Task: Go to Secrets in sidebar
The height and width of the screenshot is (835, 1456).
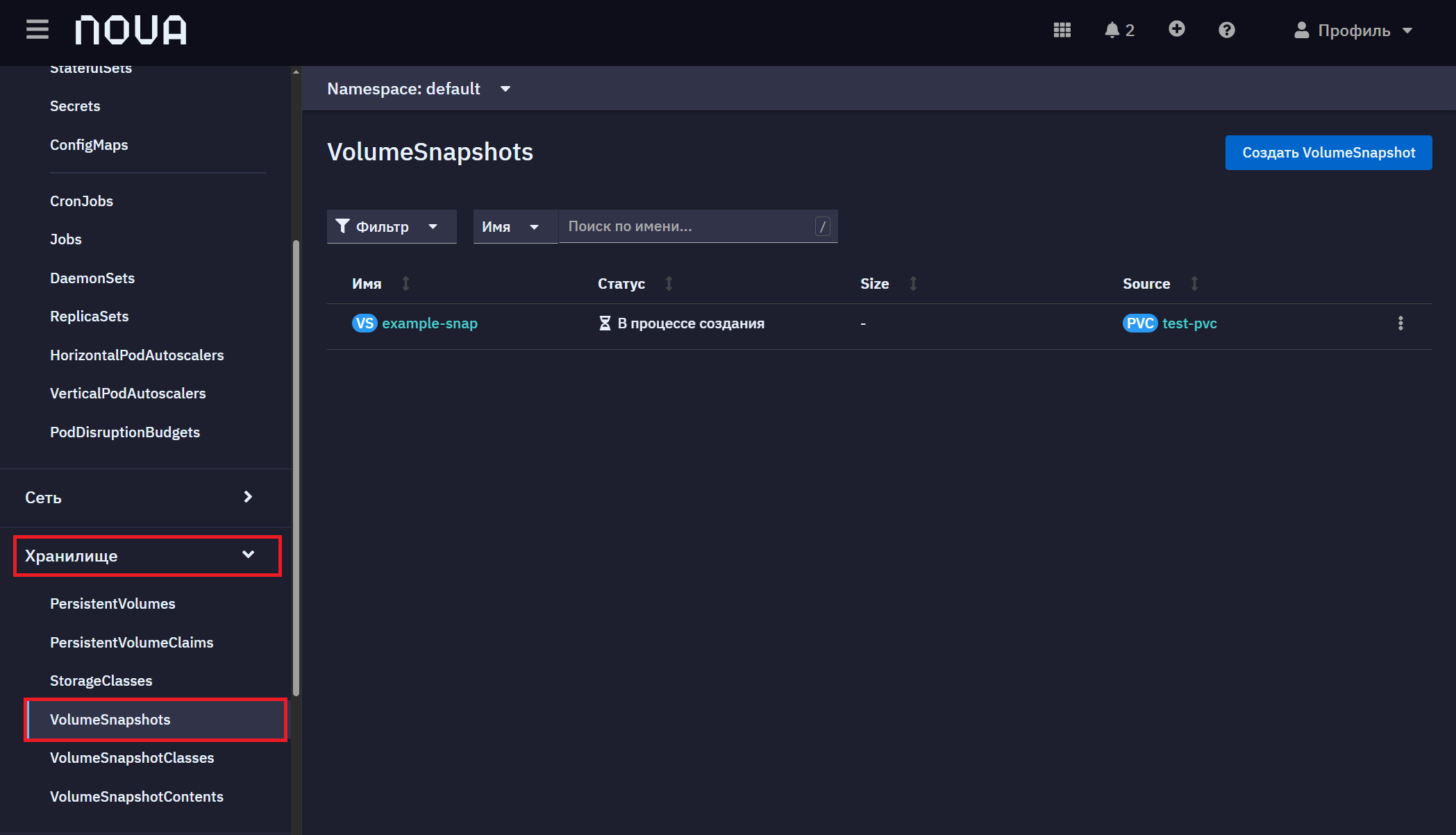Action: (75, 106)
